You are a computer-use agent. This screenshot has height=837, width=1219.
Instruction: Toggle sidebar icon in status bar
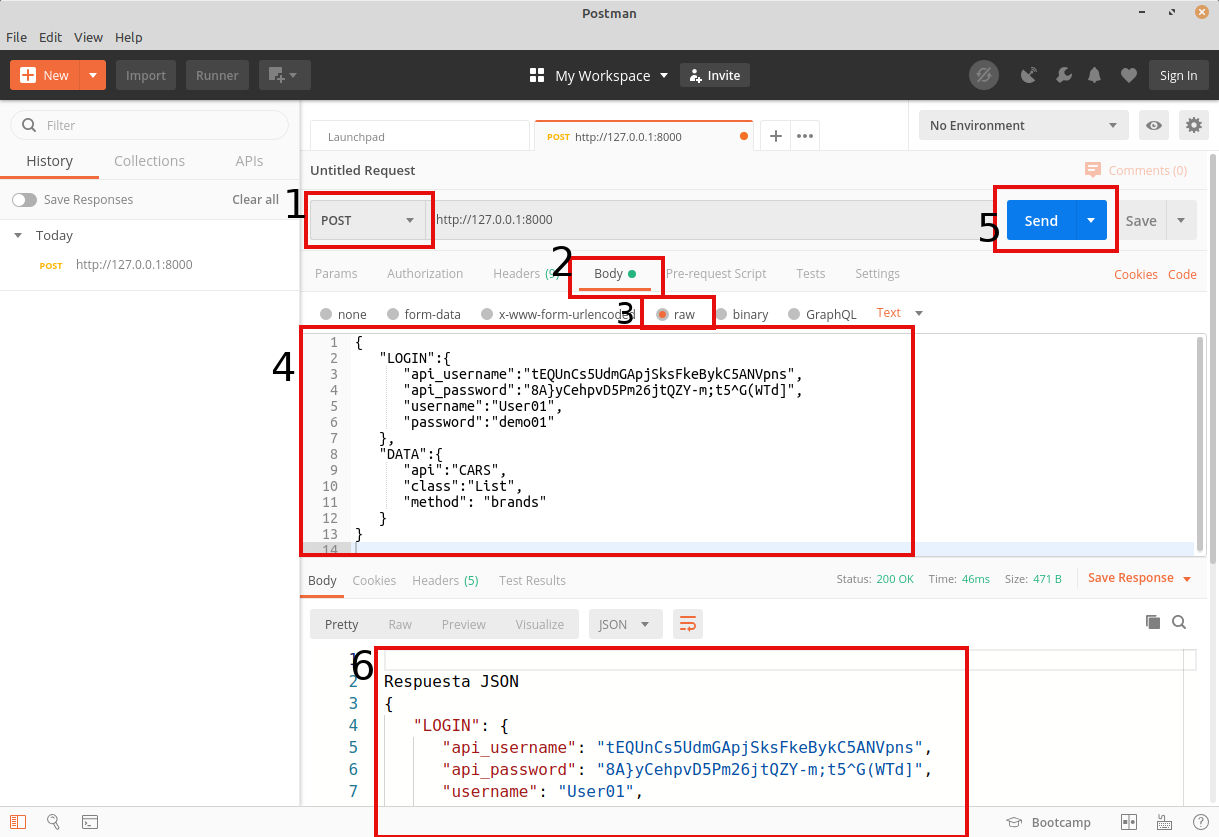18,822
